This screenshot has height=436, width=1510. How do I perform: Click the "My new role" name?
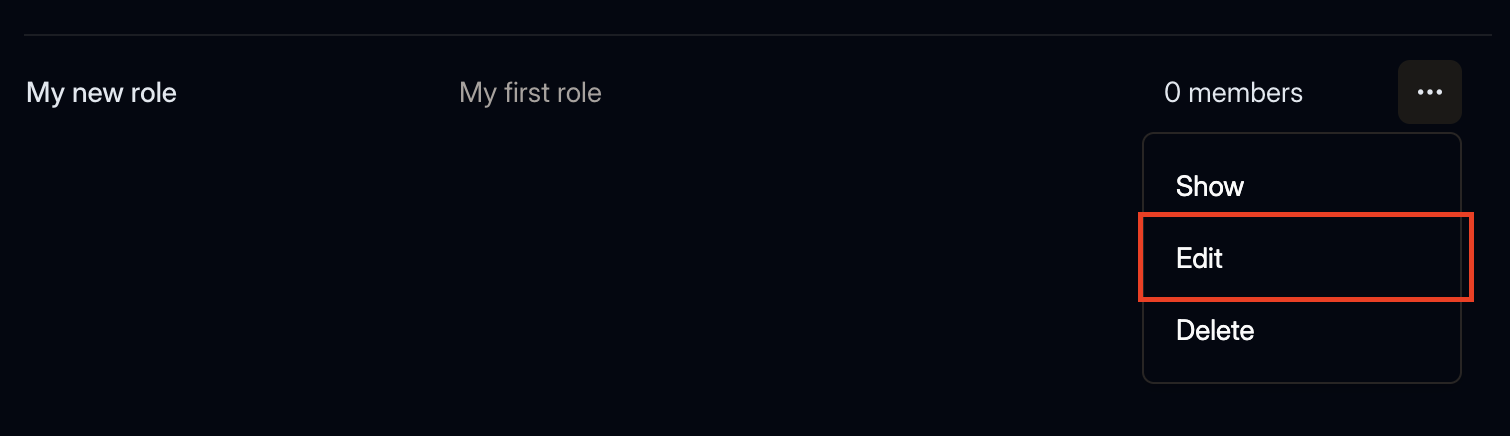[101, 94]
